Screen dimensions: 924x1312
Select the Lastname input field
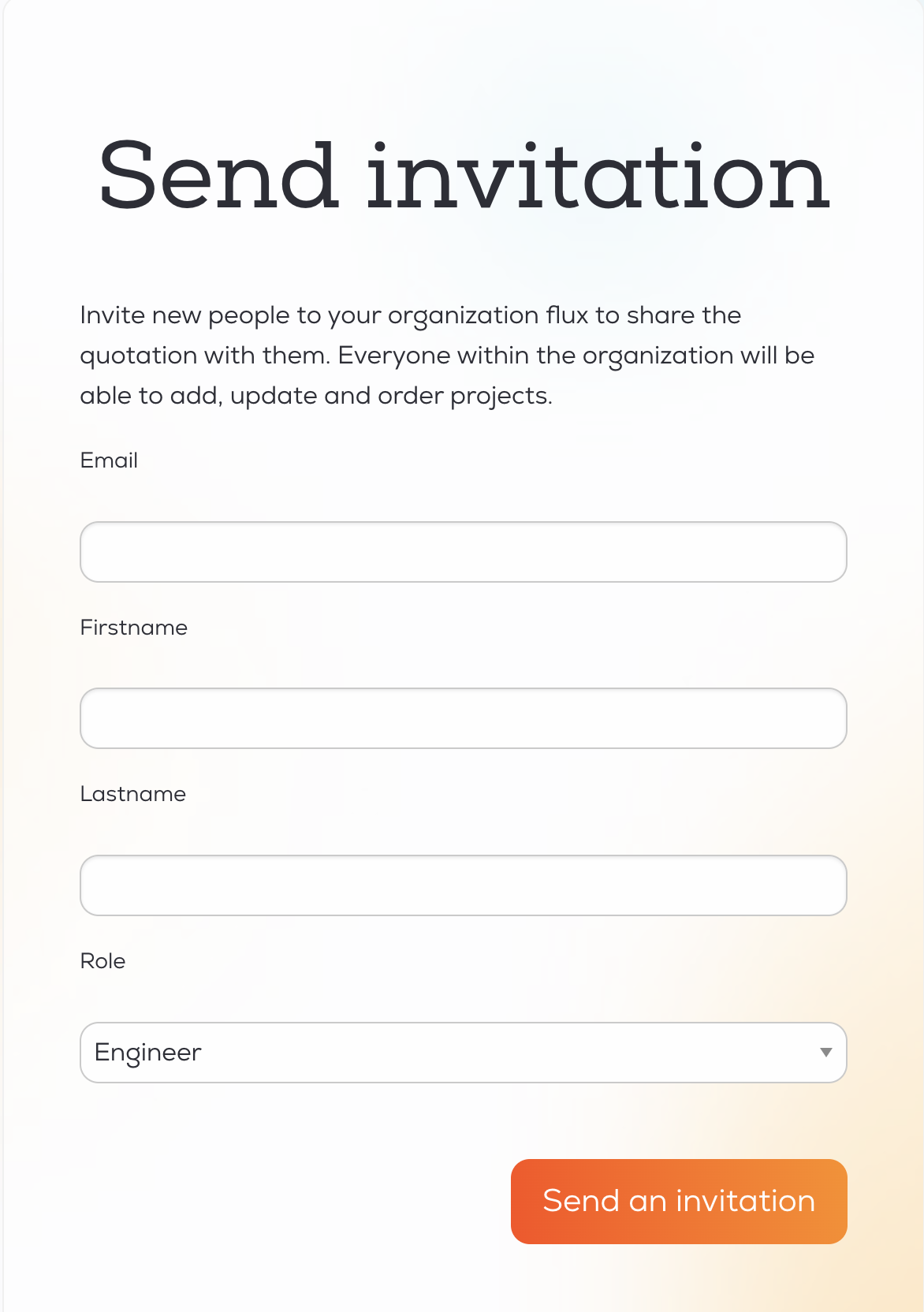click(463, 885)
